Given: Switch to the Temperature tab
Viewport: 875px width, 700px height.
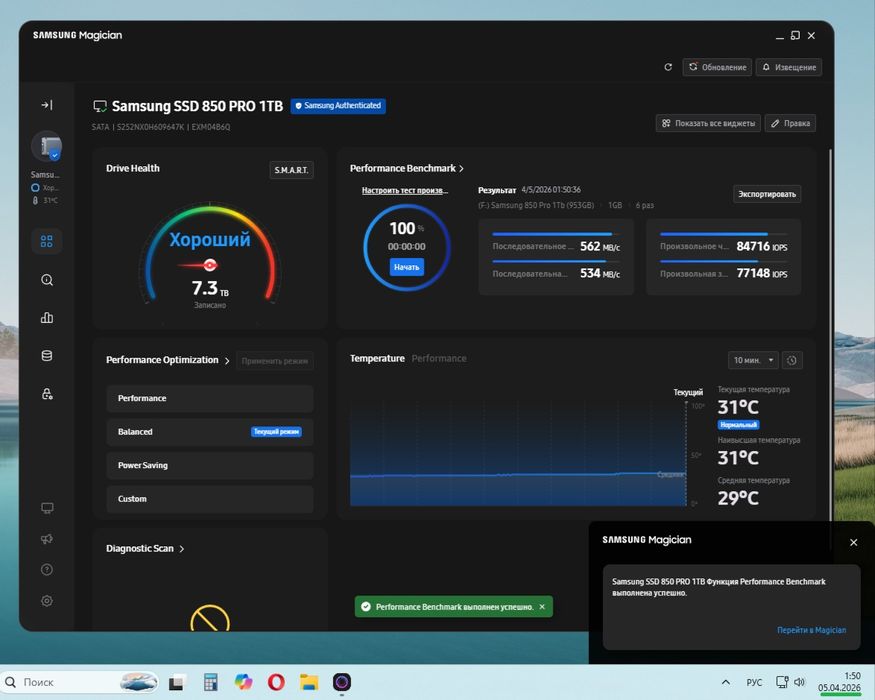Looking at the screenshot, I should point(377,358).
